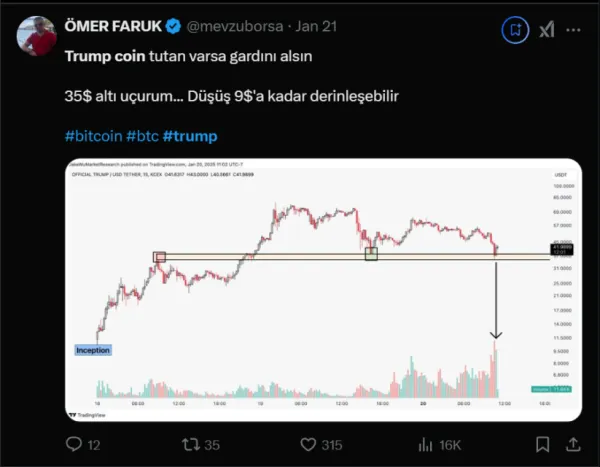This screenshot has width=600, height=467.
Task: Click the bold Trump coin text
Action: click(105, 56)
